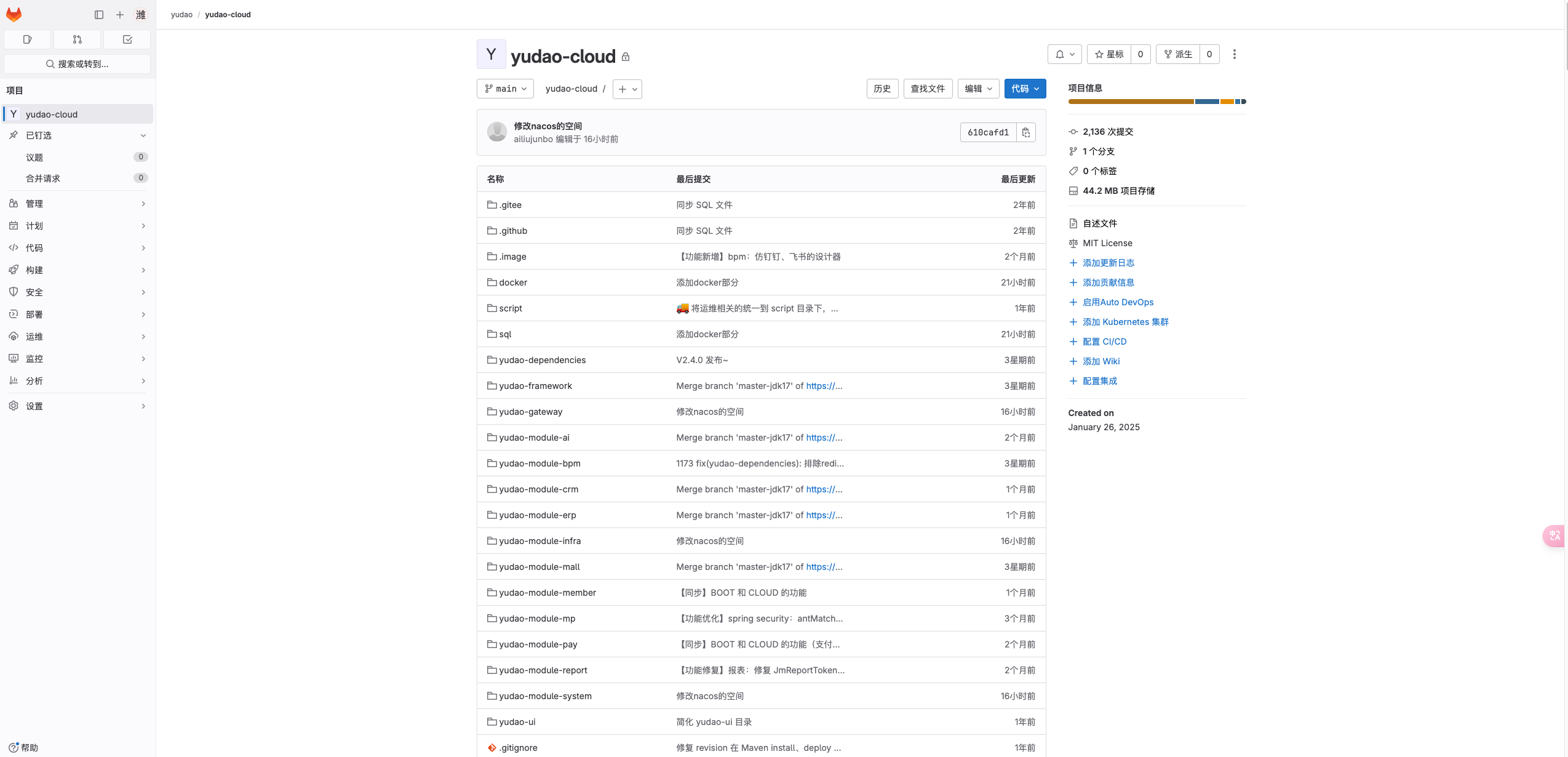Open 议题 issues in sidebar
Viewport: 1568px width, 757px height.
click(x=78, y=157)
